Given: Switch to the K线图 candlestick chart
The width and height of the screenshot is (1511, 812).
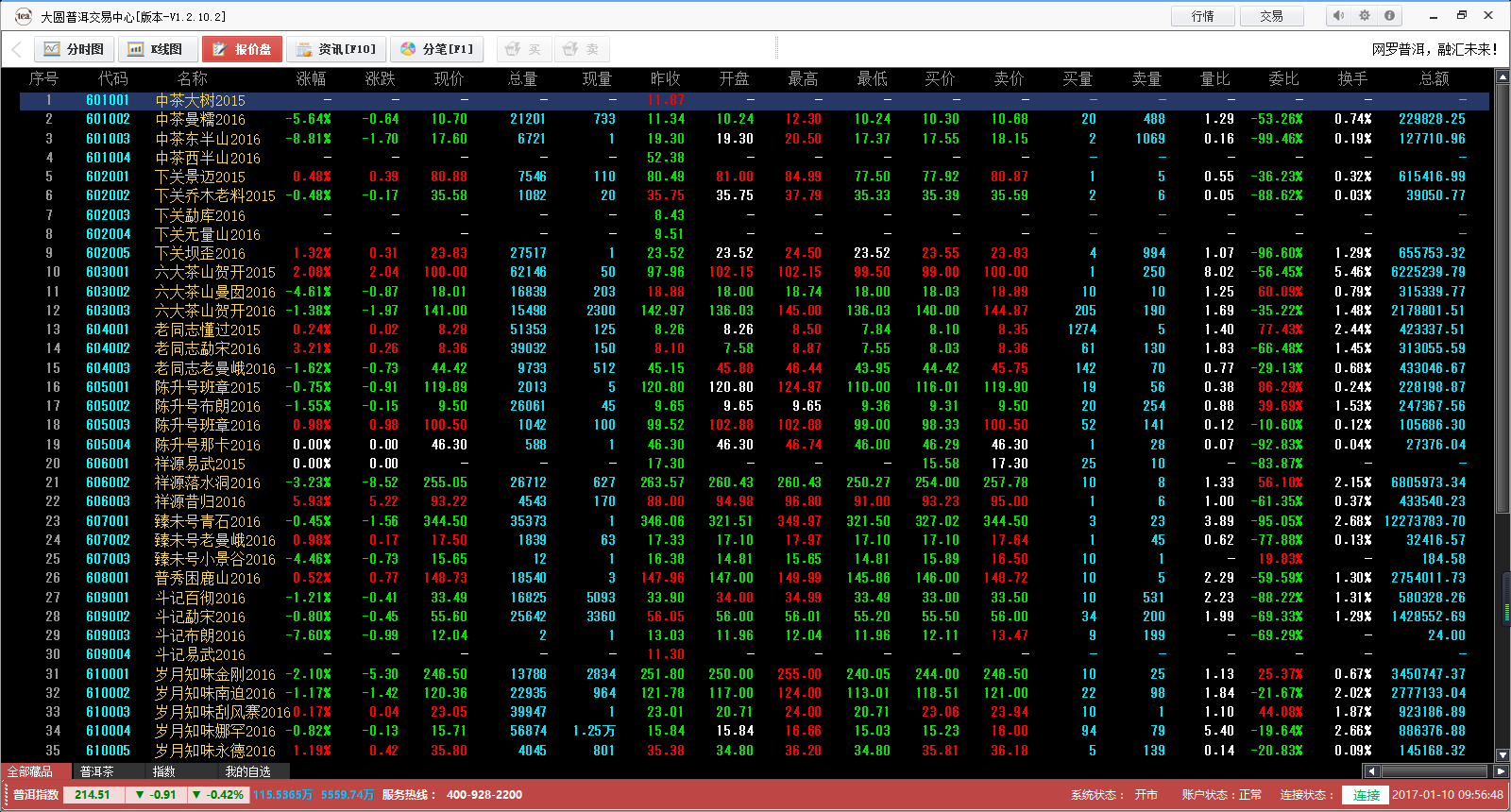Looking at the screenshot, I should pos(157,49).
